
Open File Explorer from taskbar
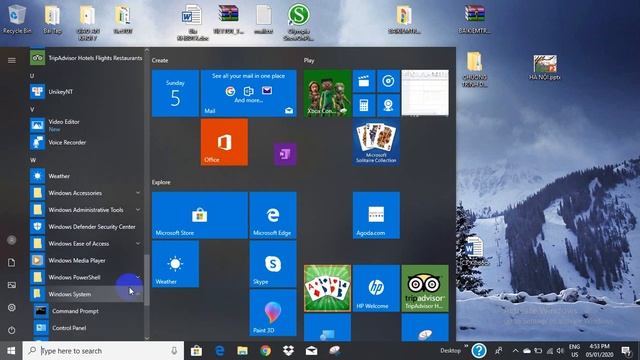click(x=242, y=351)
